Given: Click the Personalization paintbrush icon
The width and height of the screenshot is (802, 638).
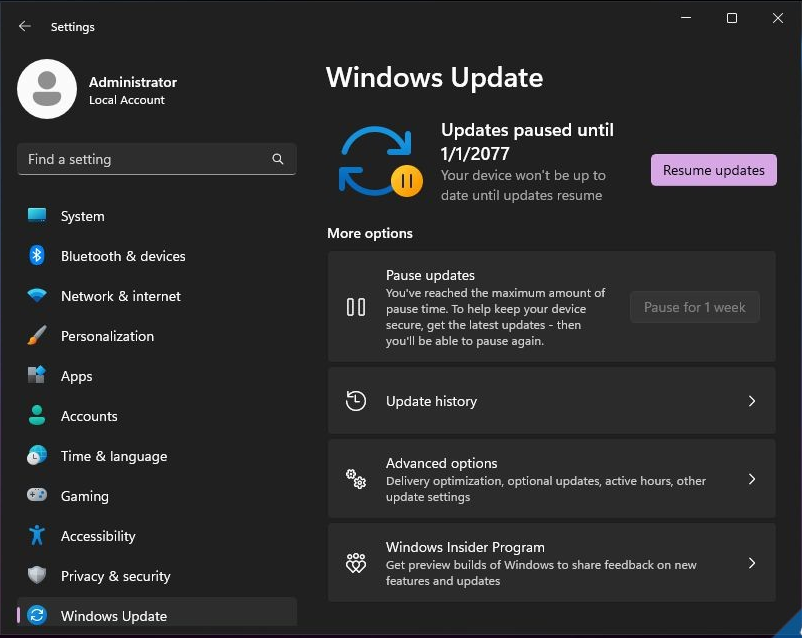Looking at the screenshot, I should pyautogui.click(x=37, y=336).
